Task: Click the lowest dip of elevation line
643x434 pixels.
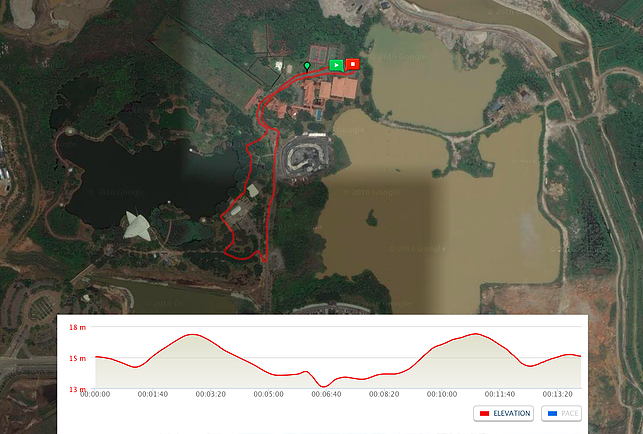Action: (x=324, y=386)
